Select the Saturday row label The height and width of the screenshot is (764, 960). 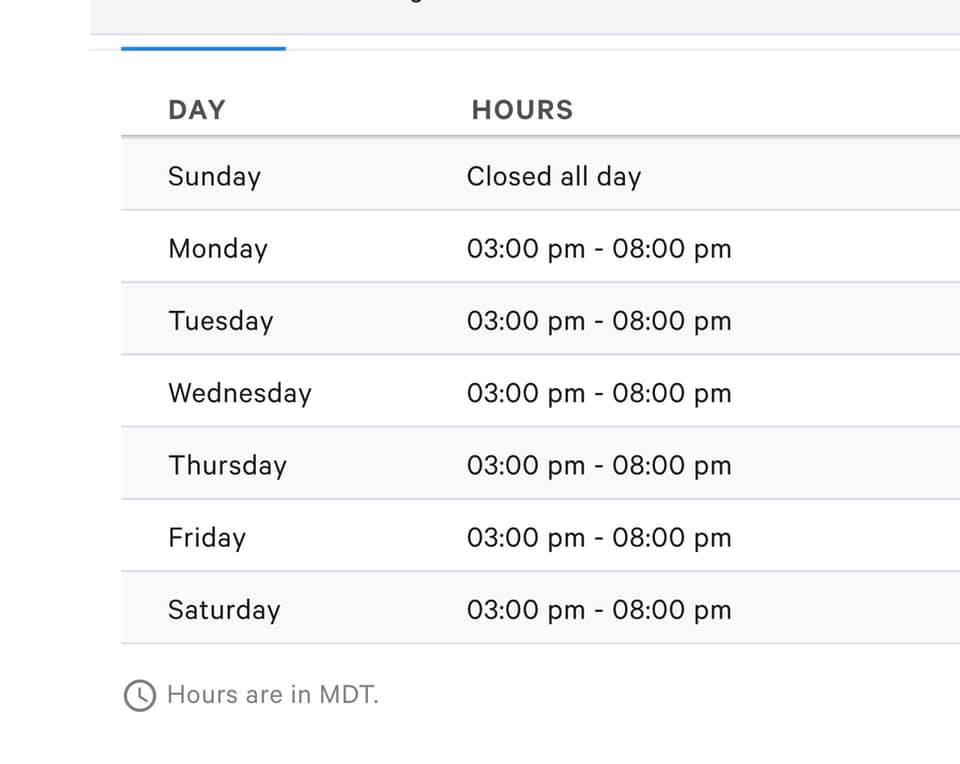pos(224,610)
